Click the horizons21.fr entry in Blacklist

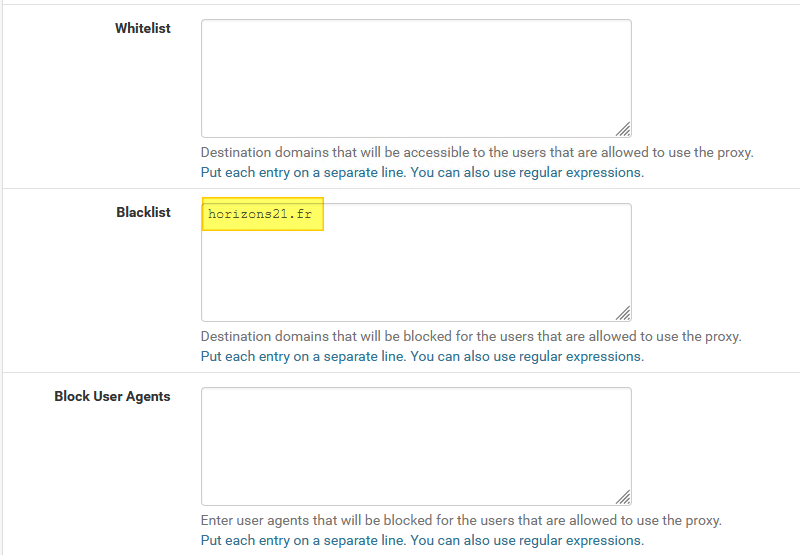pyautogui.click(x=262, y=214)
